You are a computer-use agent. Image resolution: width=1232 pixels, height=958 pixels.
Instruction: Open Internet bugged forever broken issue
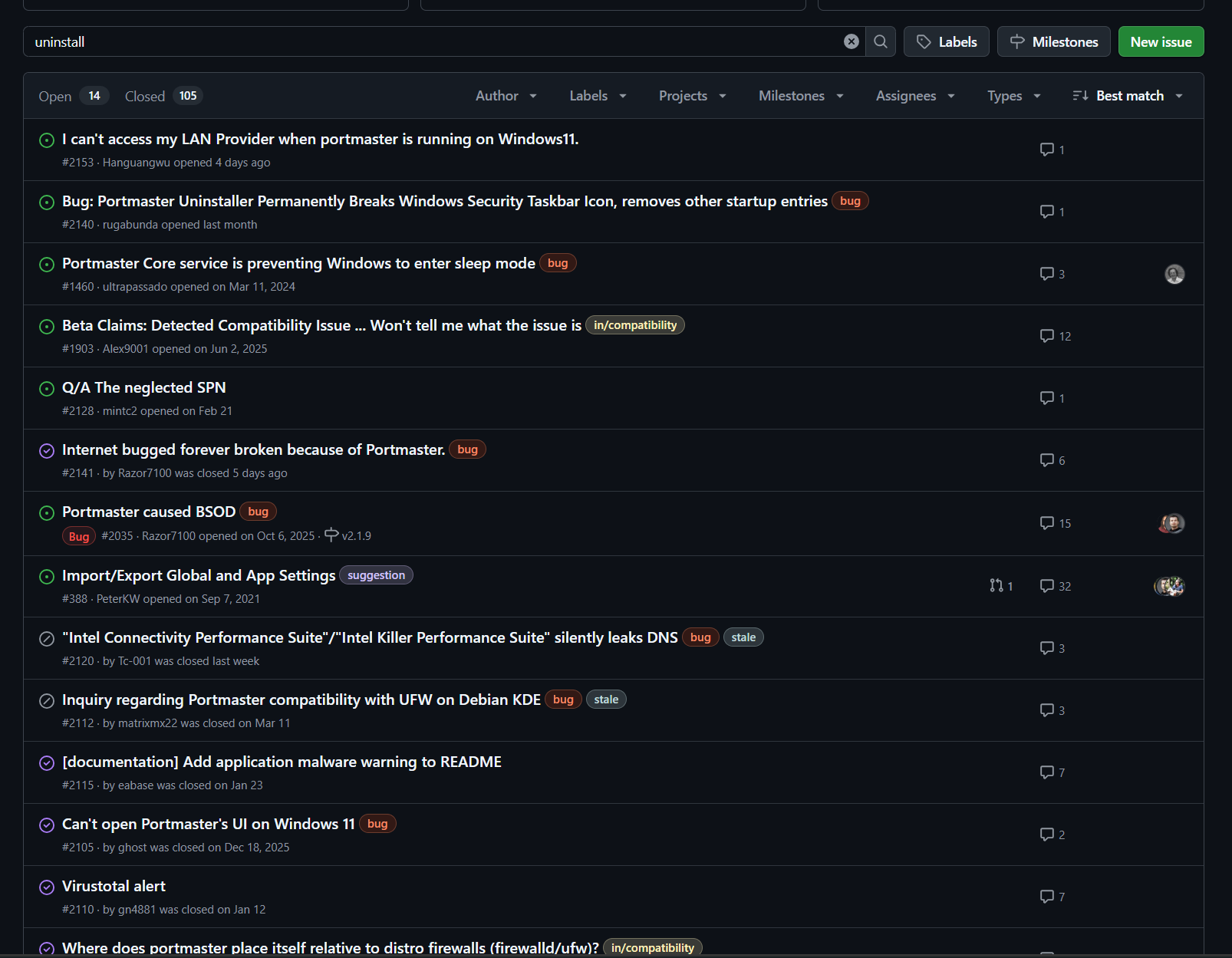[x=254, y=449]
